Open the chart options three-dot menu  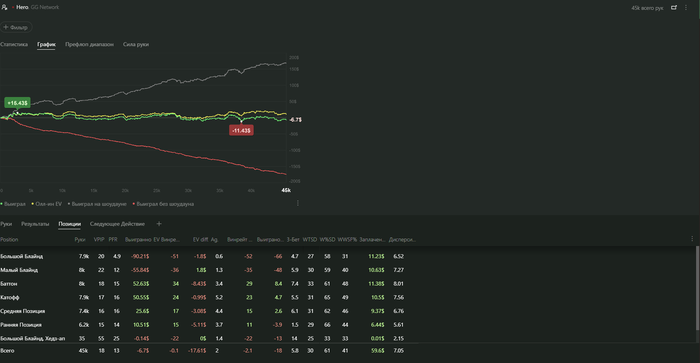tap(298, 203)
